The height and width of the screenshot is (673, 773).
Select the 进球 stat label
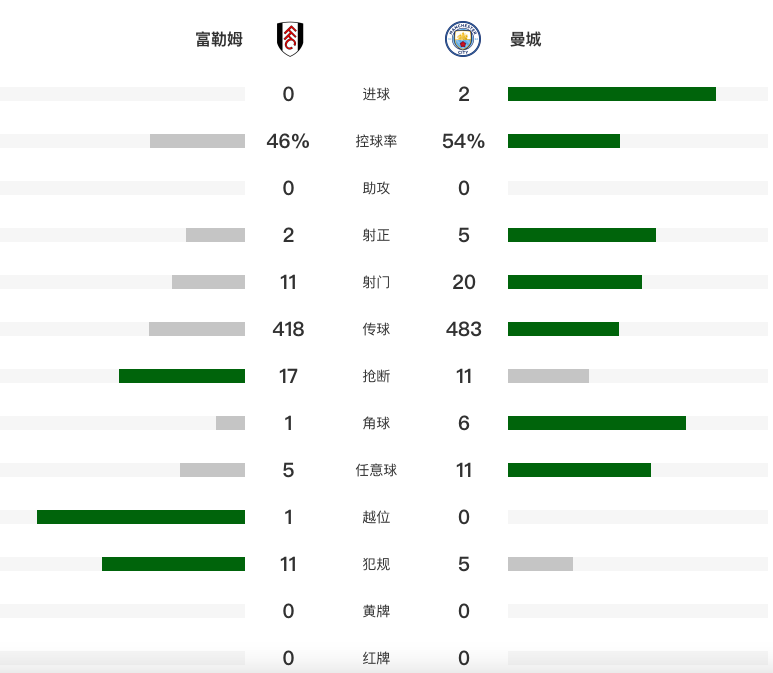pyautogui.click(x=376, y=94)
